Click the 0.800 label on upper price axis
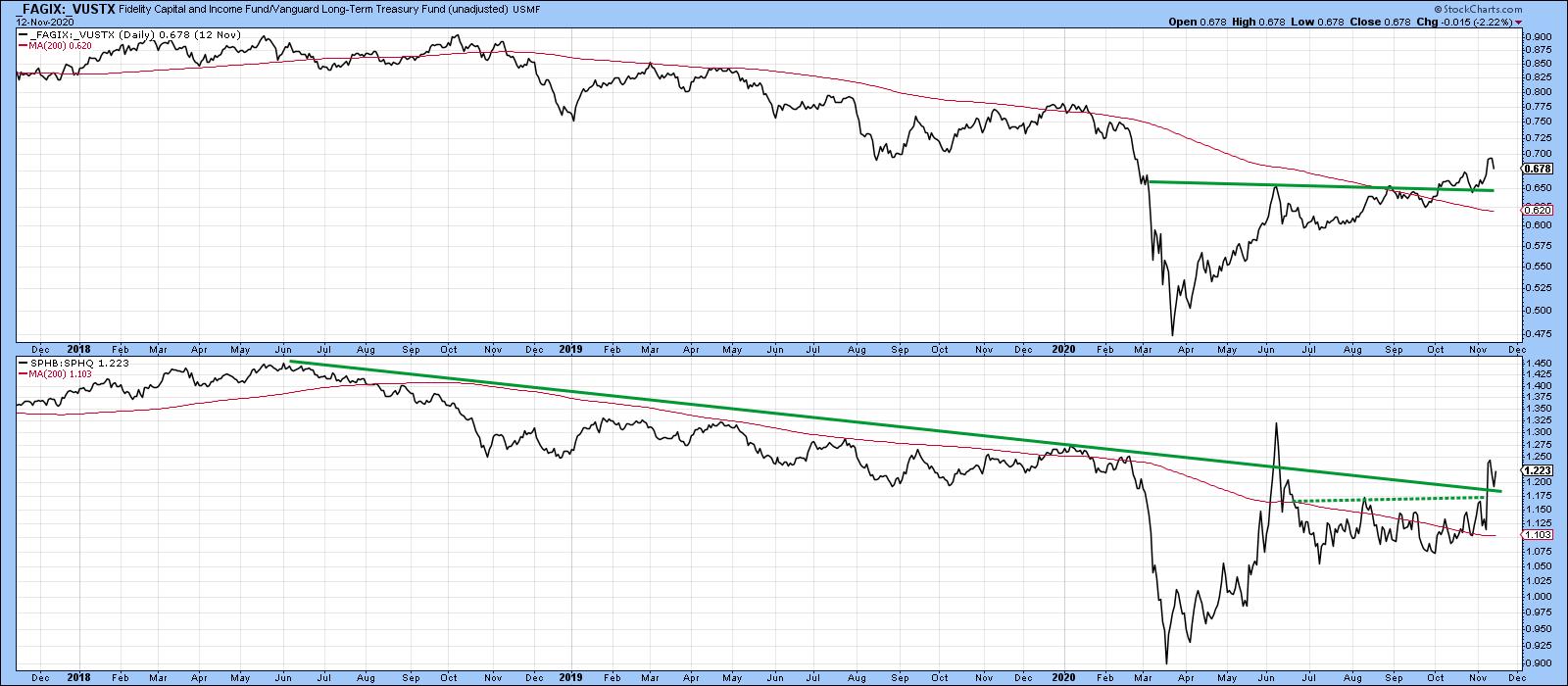This screenshot has height=686, width=1568. point(1538,91)
